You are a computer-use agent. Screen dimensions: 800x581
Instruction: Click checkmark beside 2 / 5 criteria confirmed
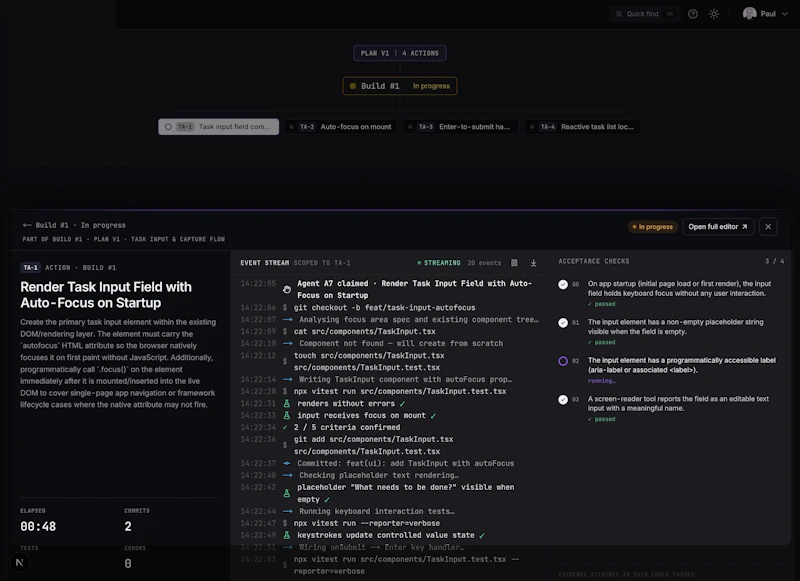(x=285, y=427)
